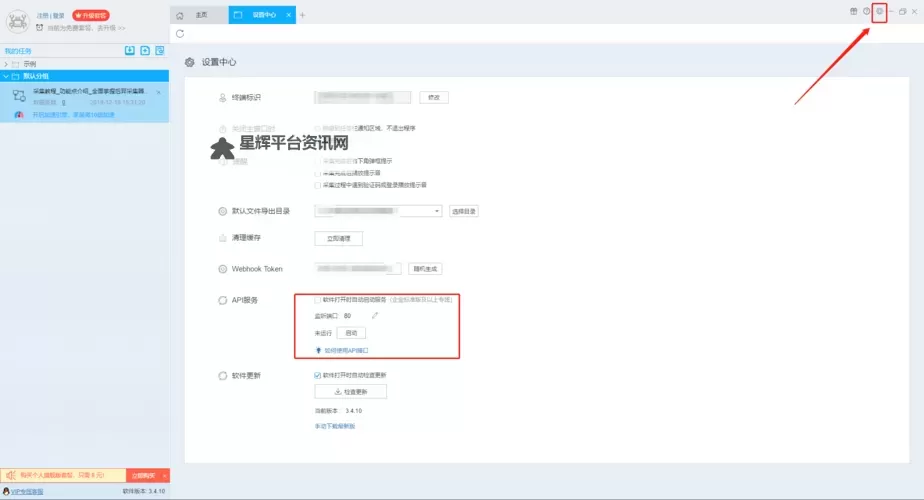Image resolution: width=924 pixels, height=500 pixels.
Task: Uncheck auto-check updates on startup
Action: [x=318, y=376]
